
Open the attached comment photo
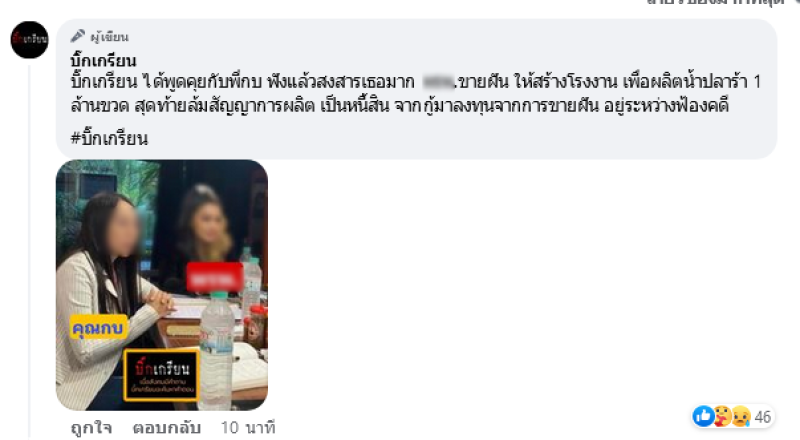click(x=162, y=285)
